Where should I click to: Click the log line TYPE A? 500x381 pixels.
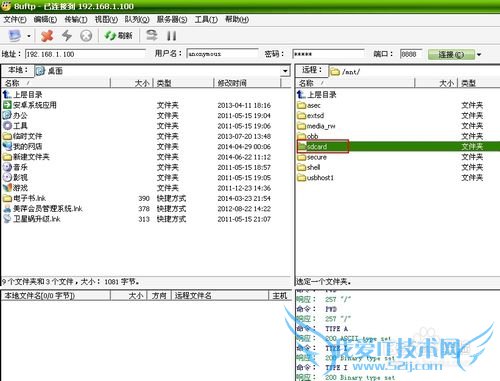pos(337,329)
